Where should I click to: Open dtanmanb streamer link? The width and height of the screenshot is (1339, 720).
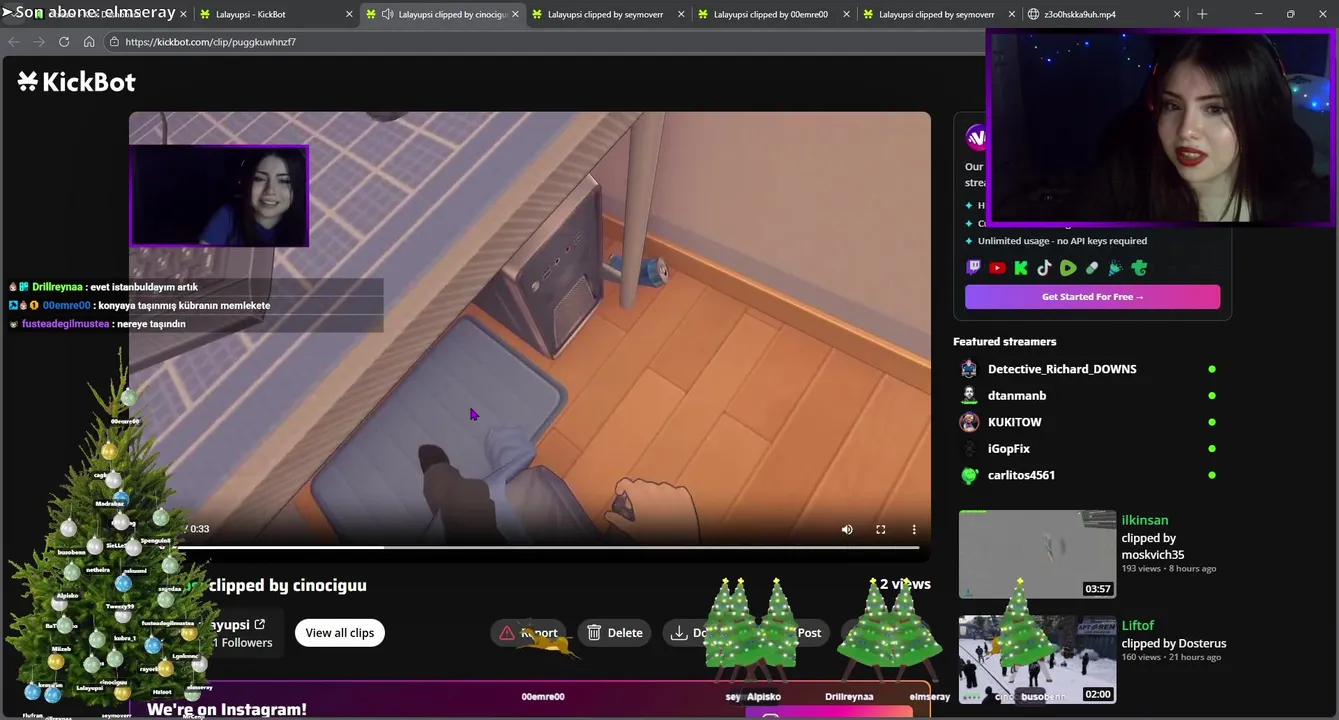(1017, 395)
